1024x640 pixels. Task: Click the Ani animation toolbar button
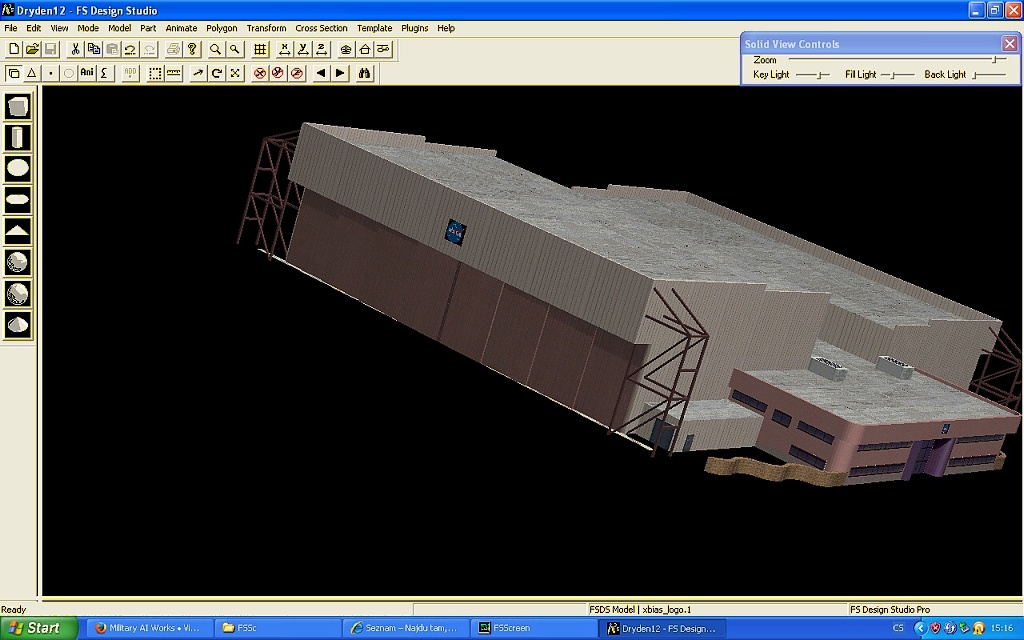87,73
